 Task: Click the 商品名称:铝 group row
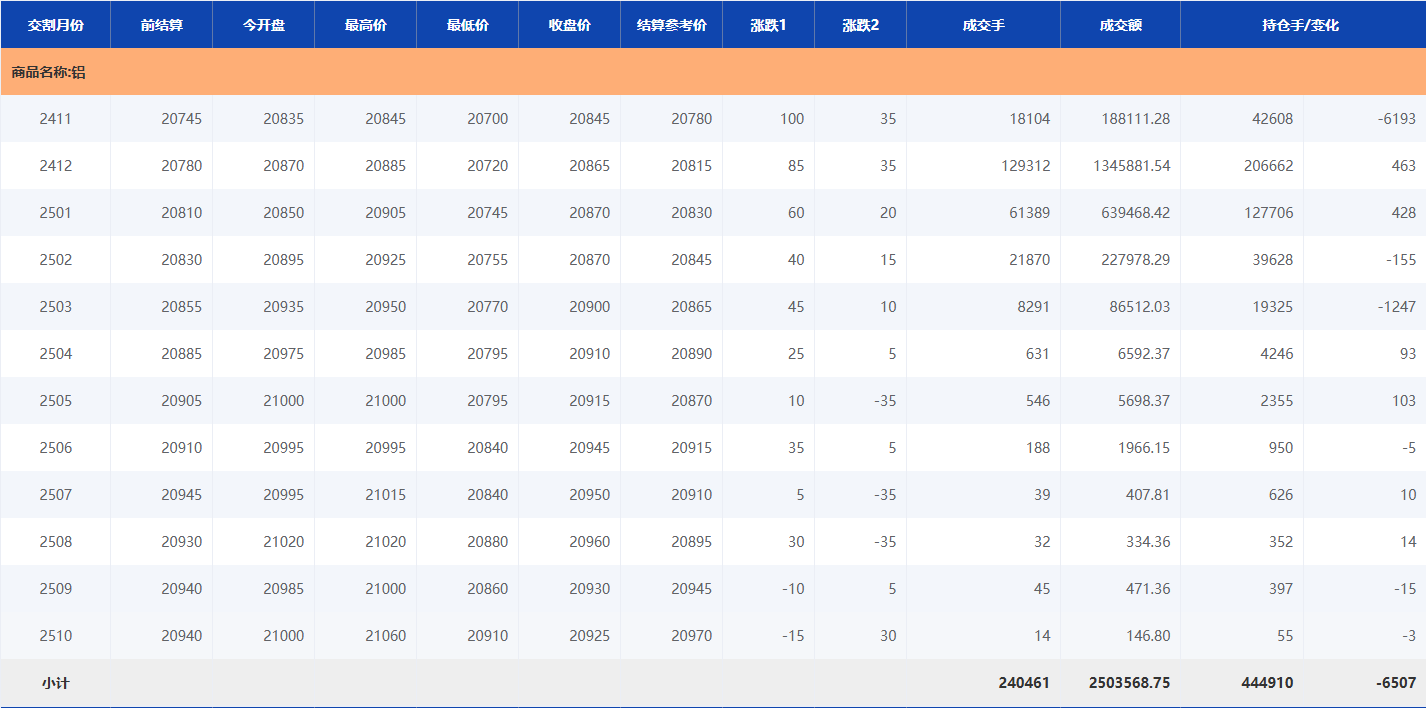click(x=48, y=72)
